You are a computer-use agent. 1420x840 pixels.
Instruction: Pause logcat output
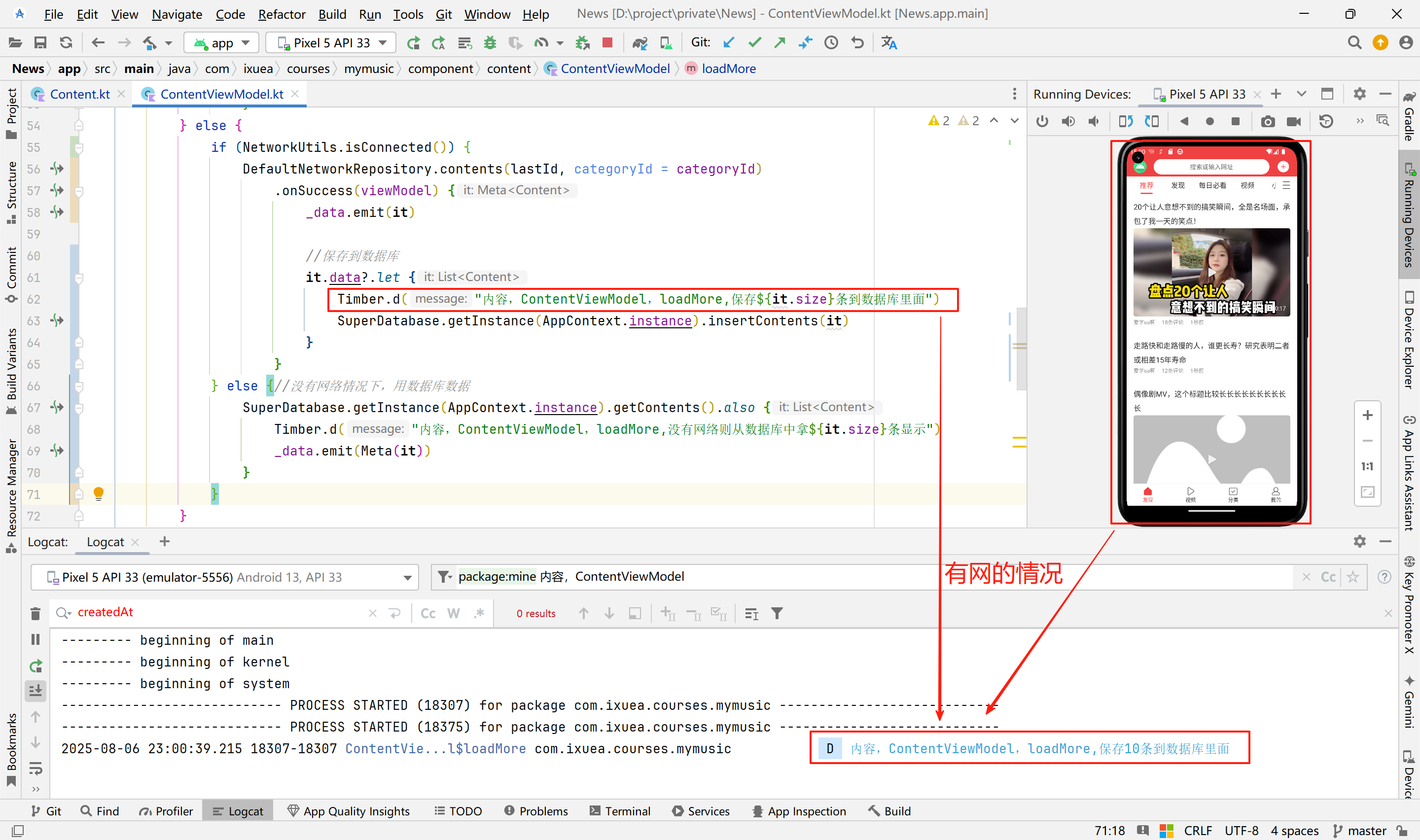[x=35, y=640]
